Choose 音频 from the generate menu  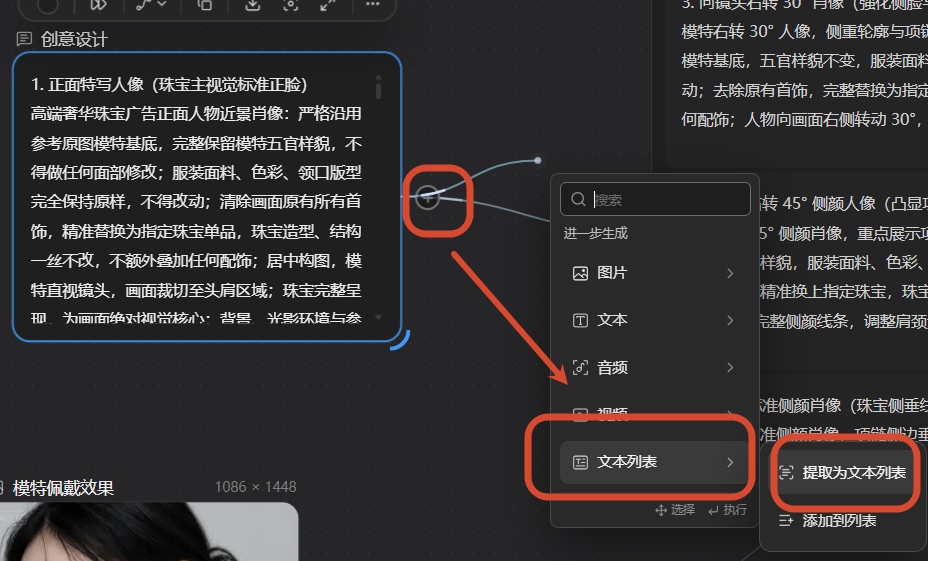pyautogui.click(x=655, y=367)
